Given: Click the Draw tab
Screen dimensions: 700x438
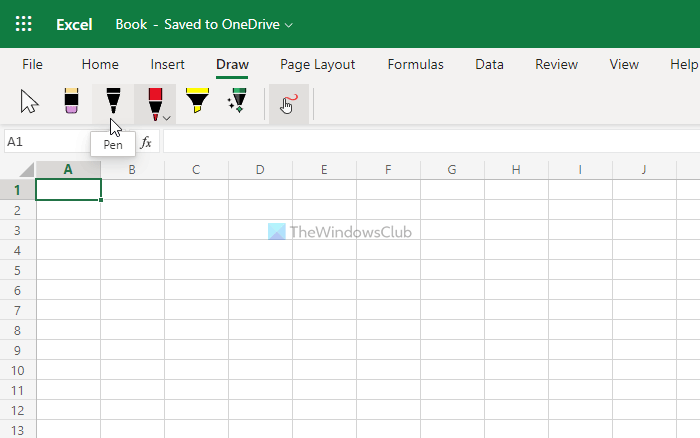Looking at the screenshot, I should coord(232,64).
